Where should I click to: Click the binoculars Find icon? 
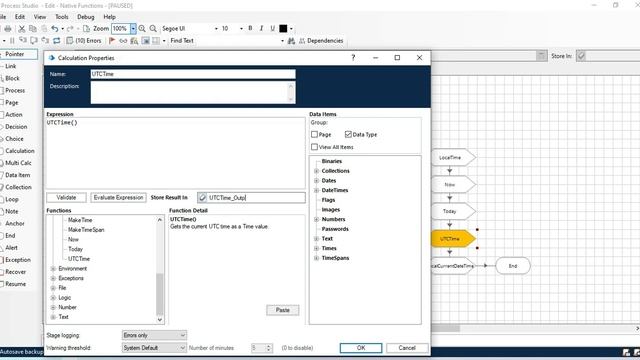click(291, 41)
